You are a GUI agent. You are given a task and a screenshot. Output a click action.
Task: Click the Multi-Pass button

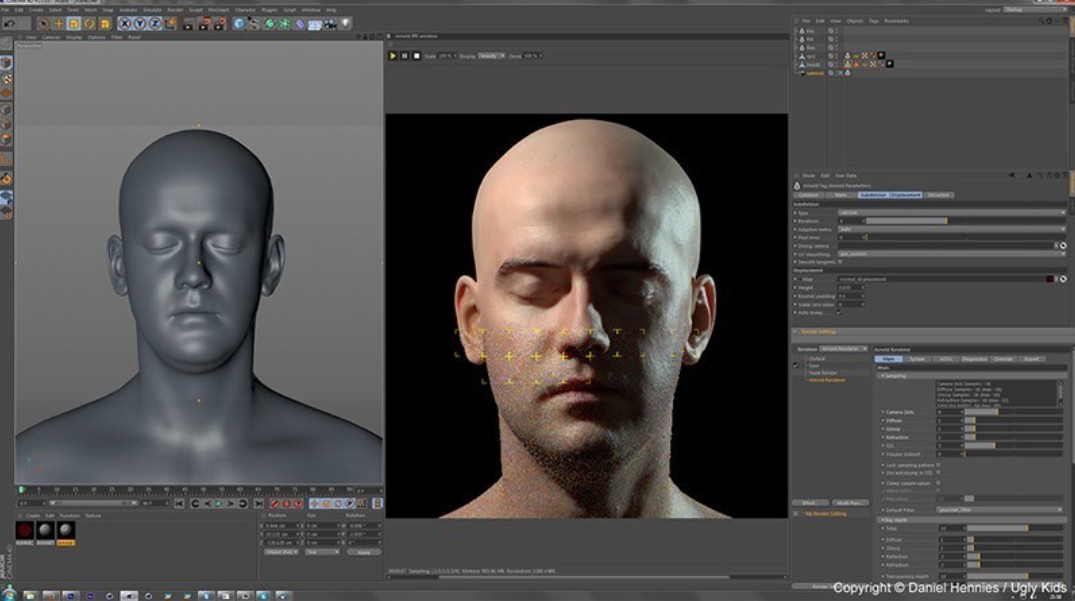851,502
